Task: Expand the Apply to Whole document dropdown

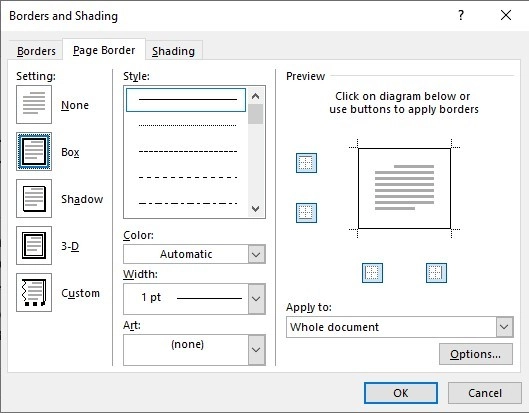Action: (x=400, y=327)
